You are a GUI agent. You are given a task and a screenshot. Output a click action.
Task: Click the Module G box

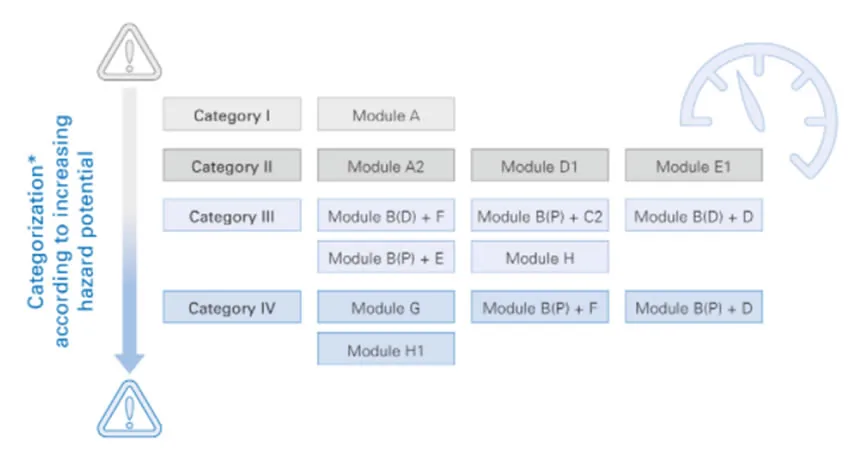386,307
